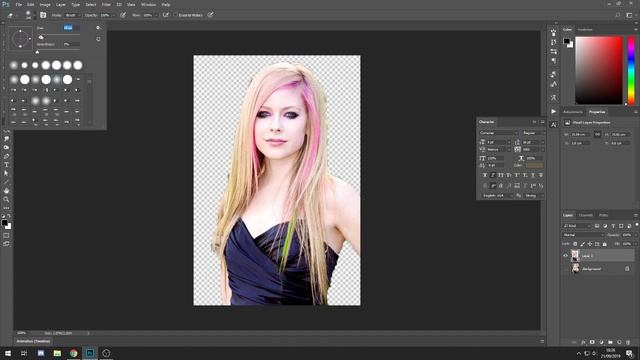Screen dimensions: 640x360
Task: Hide Layer 1 using its eye icon
Action: point(565,256)
